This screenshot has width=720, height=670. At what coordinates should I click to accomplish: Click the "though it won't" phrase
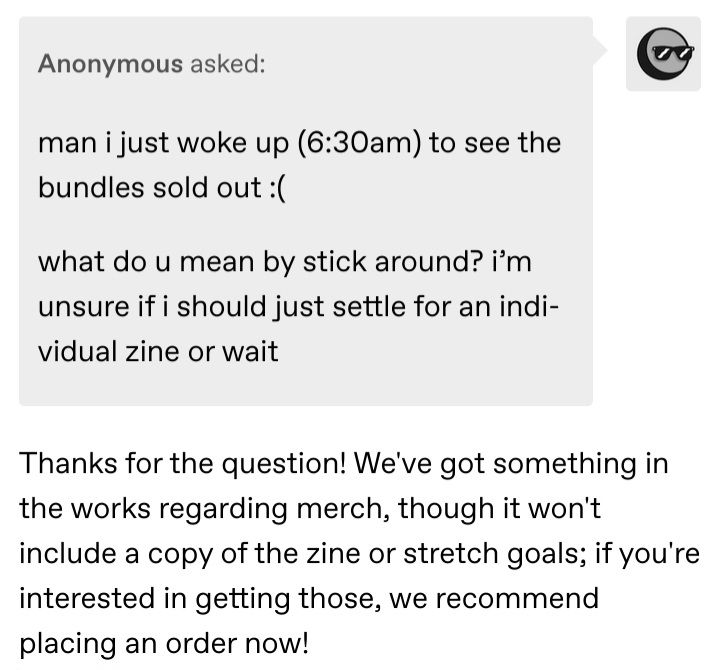pyautogui.click(x=499, y=508)
